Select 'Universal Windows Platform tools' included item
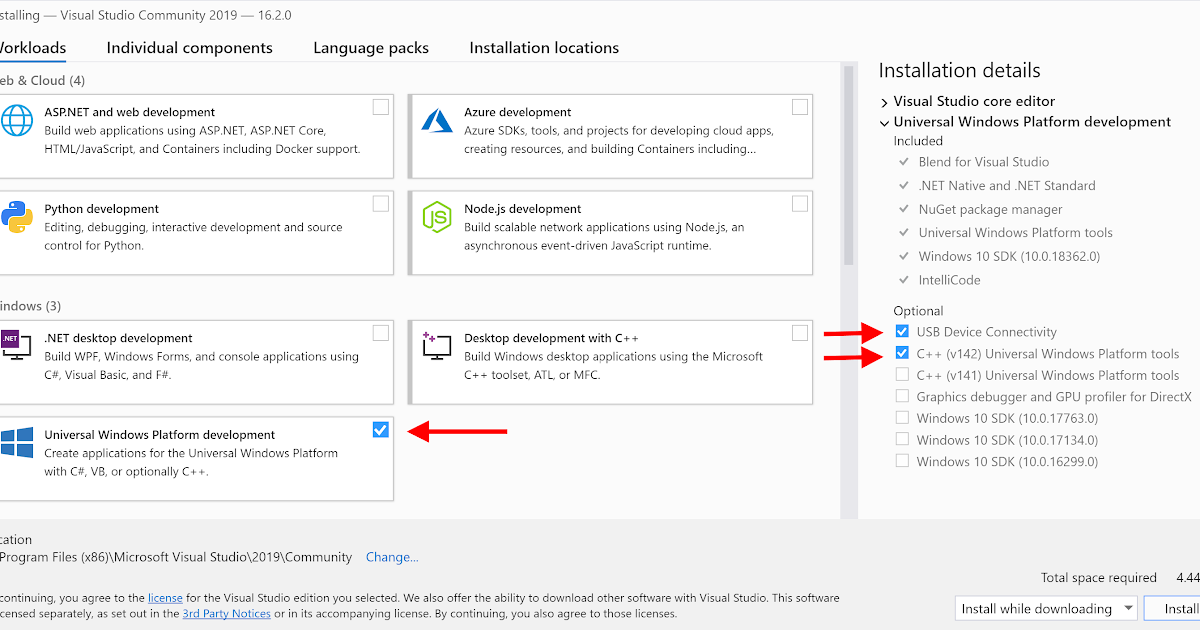The height and width of the screenshot is (630, 1200). [x=1016, y=232]
